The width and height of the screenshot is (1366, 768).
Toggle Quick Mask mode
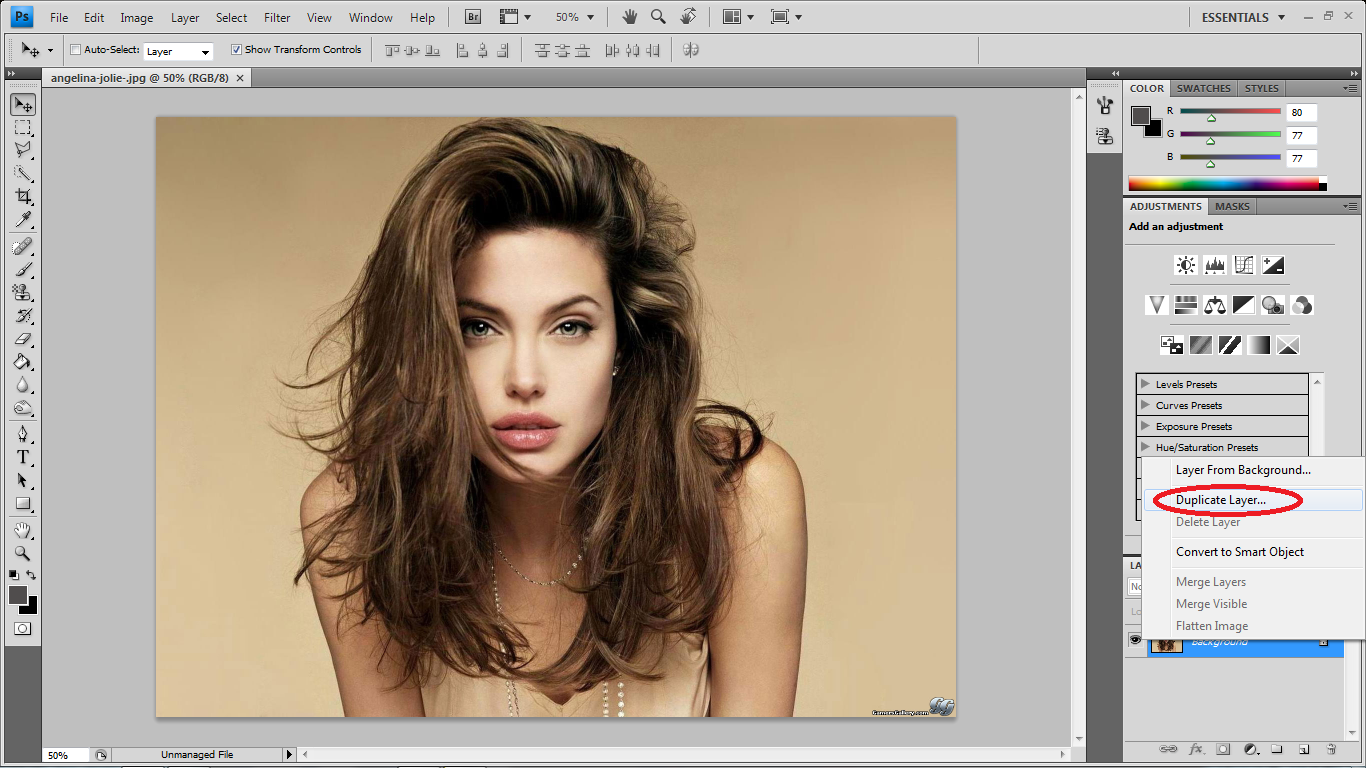23,629
